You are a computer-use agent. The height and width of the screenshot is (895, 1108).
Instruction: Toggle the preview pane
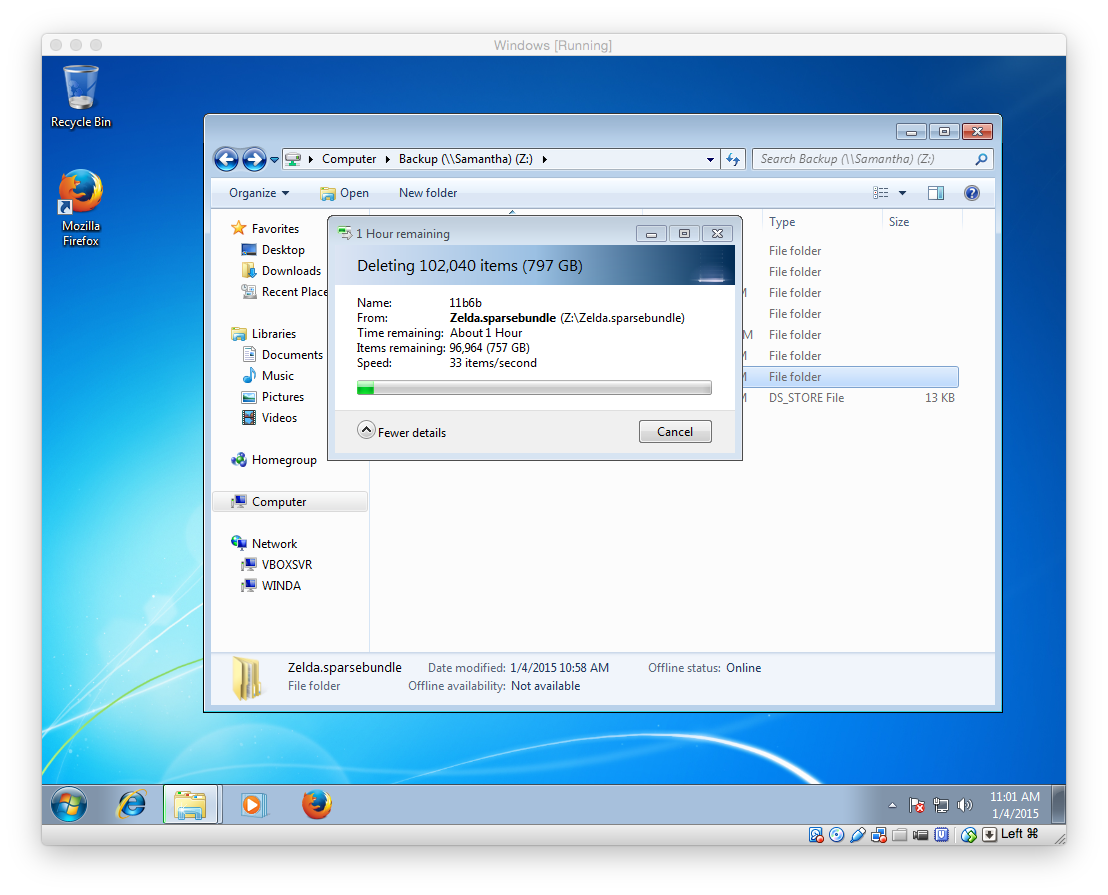click(936, 193)
